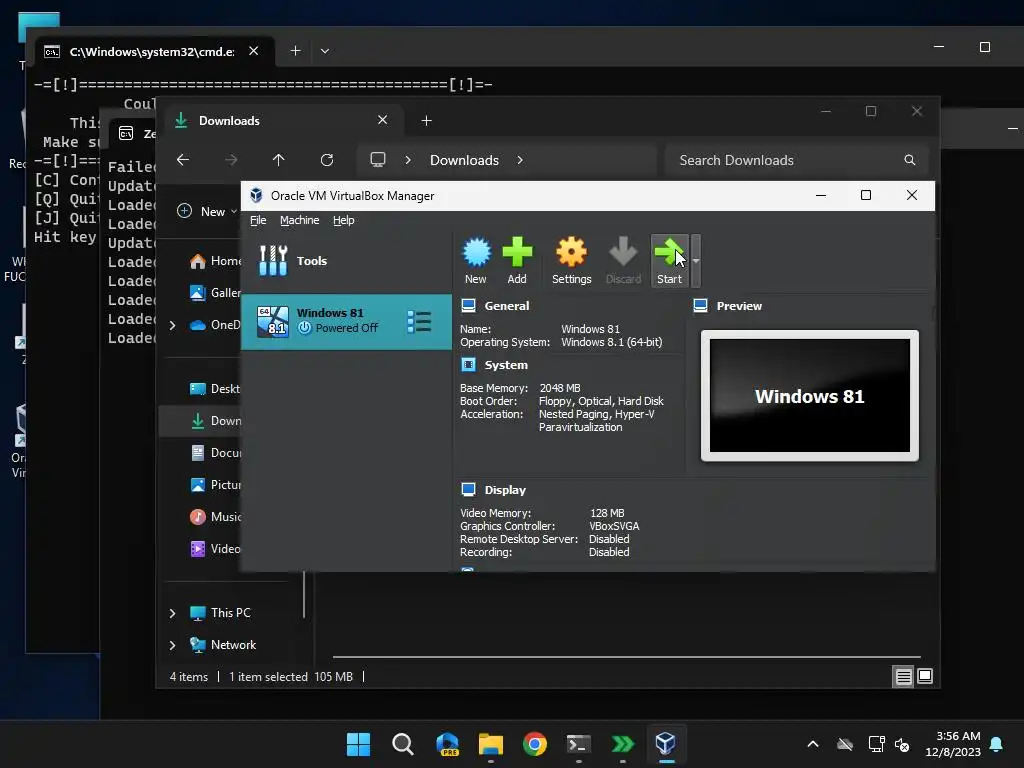1024x768 pixels.
Task: Open the Windows Start menu
Action: pyautogui.click(x=358, y=744)
